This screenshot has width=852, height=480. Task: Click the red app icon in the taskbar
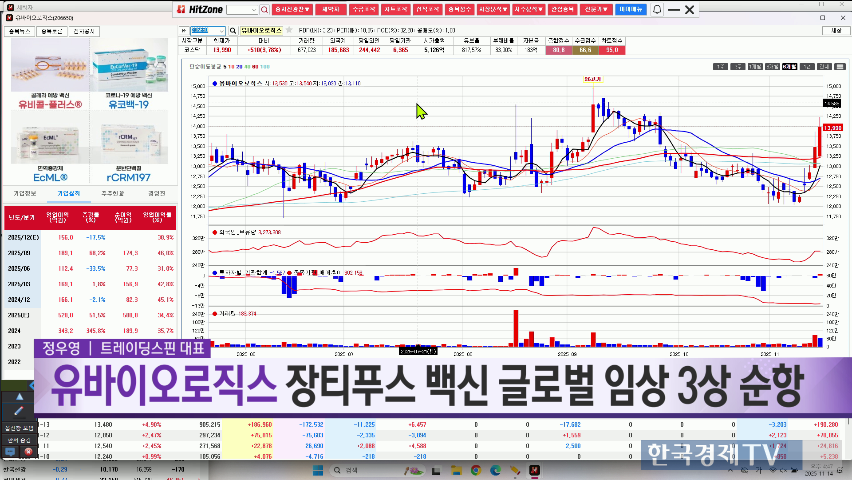pyautogui.click(x=534, y=469)
